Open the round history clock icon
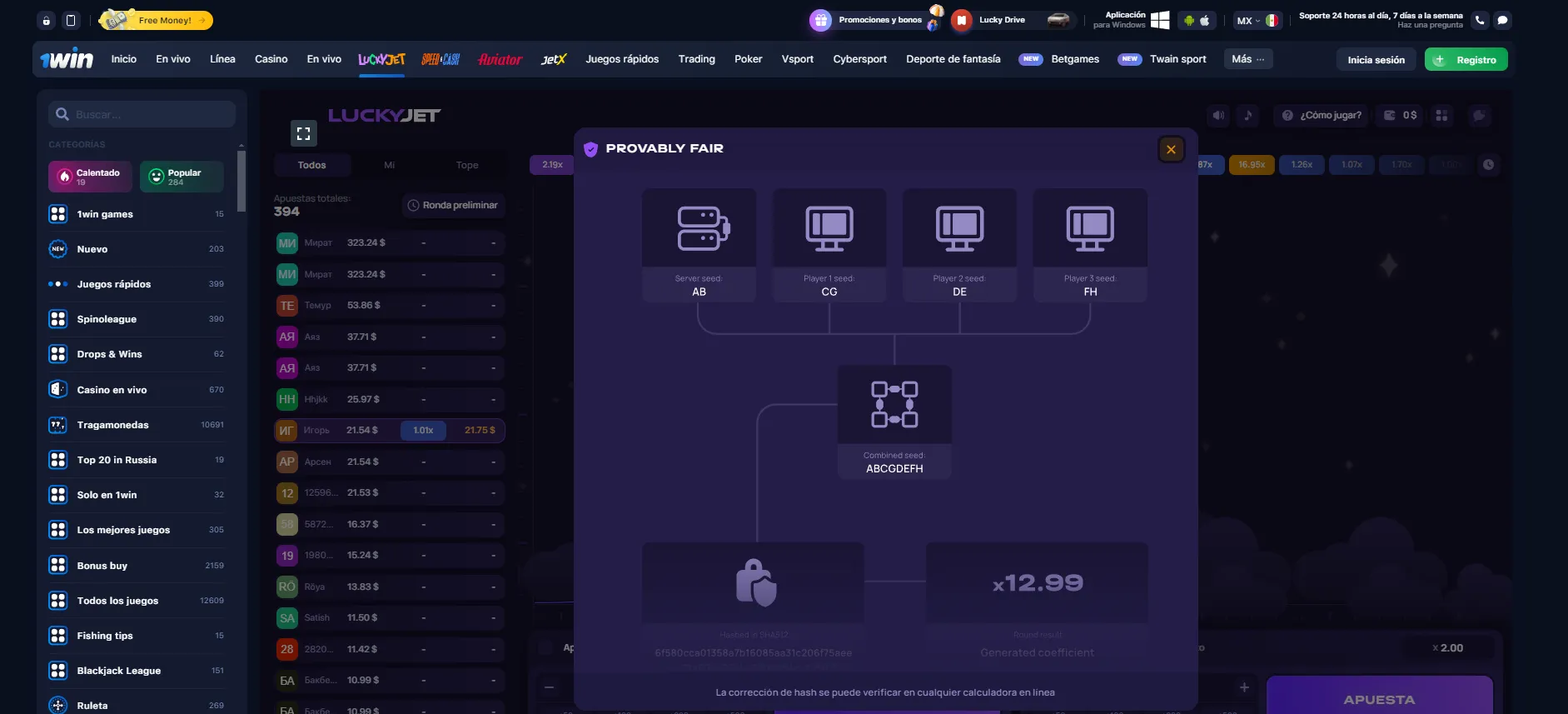The image size is (1568, 714). point(1488,165)
